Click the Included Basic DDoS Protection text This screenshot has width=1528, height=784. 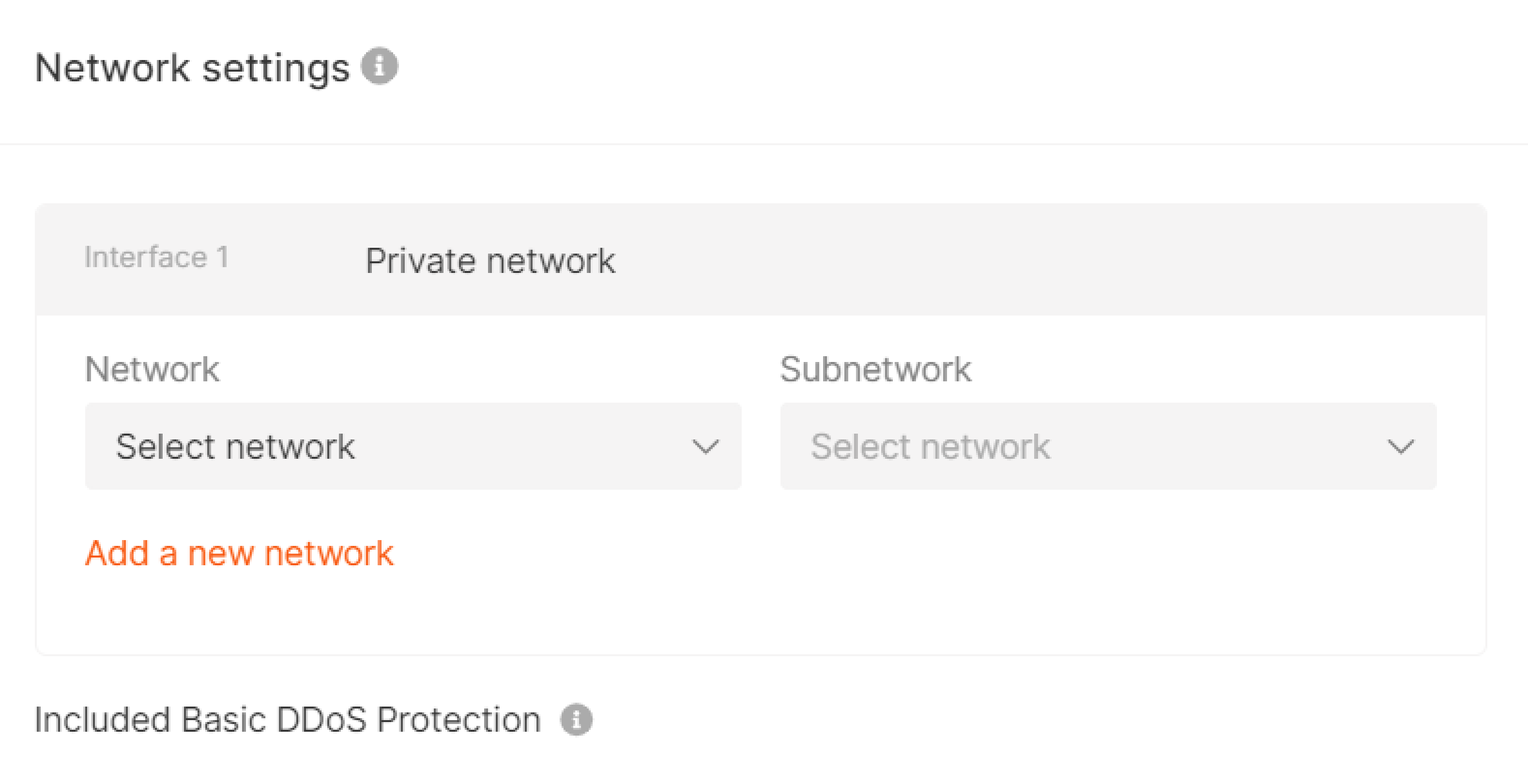point(288,720)
